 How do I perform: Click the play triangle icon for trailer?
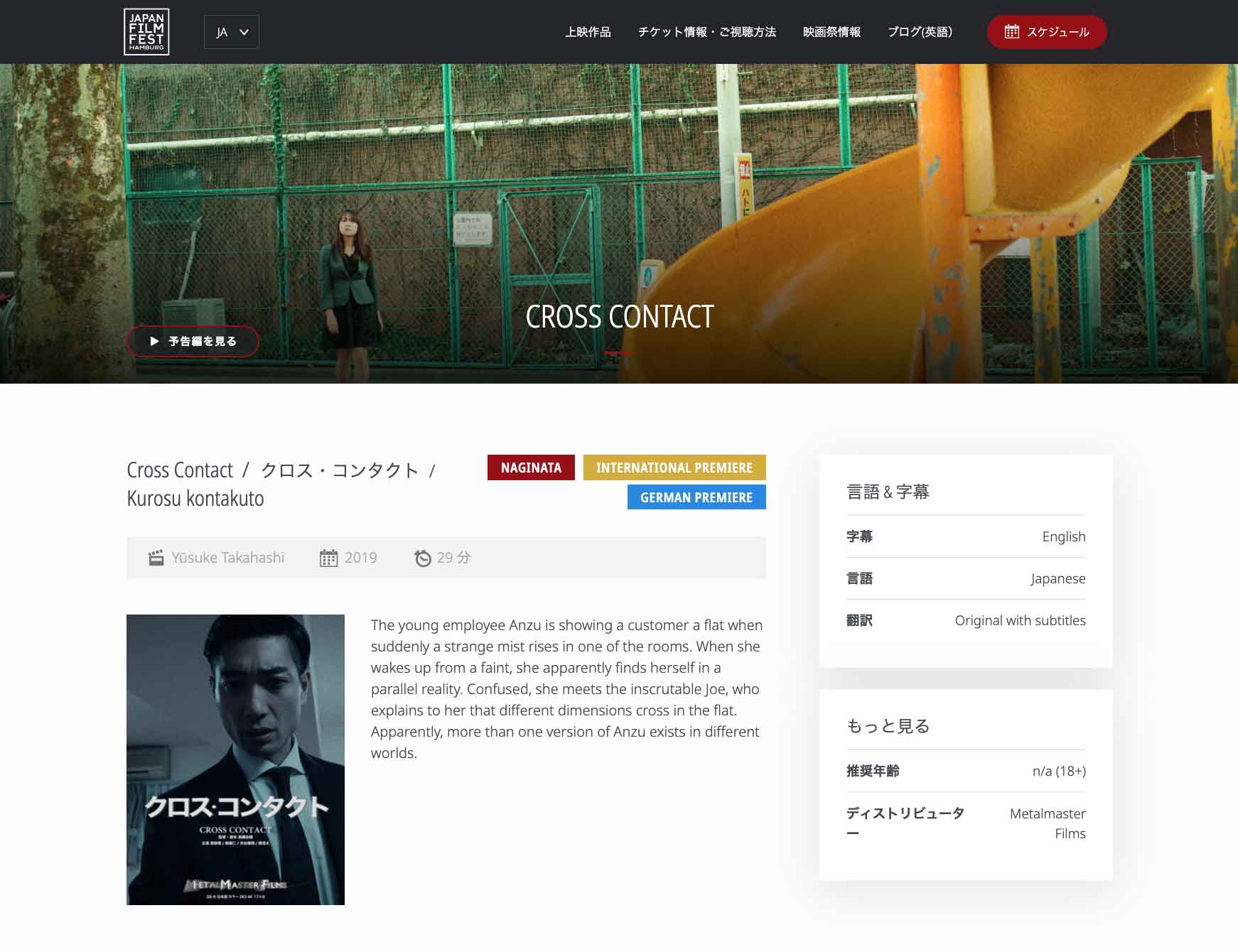(x=154, y=341)
